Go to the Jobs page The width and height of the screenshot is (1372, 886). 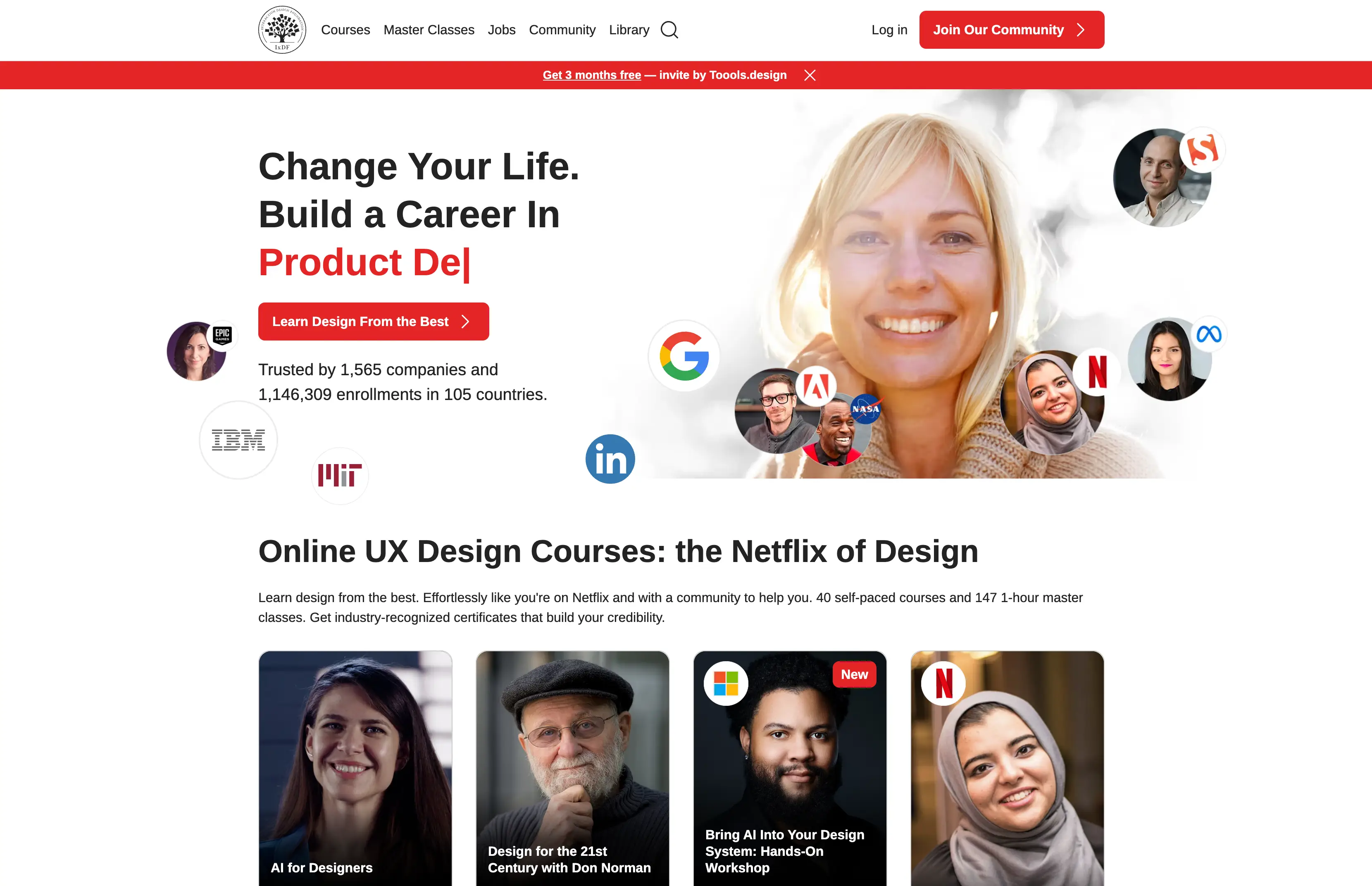(502, 30)
